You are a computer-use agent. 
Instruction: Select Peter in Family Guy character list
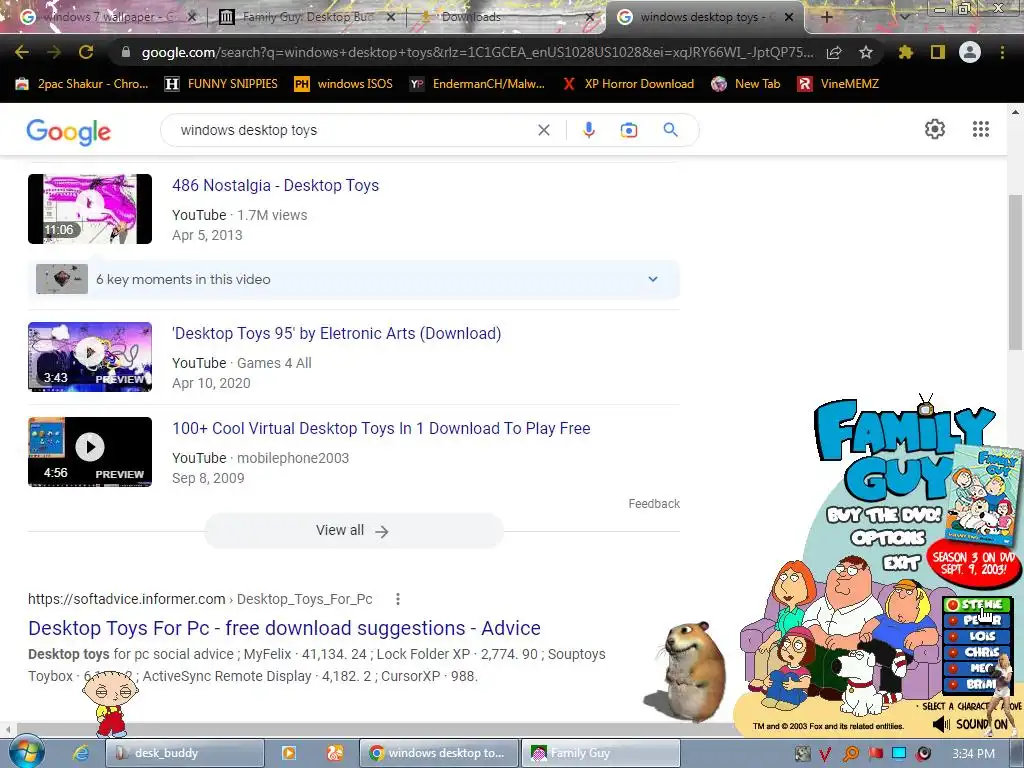tap(977, 620)
